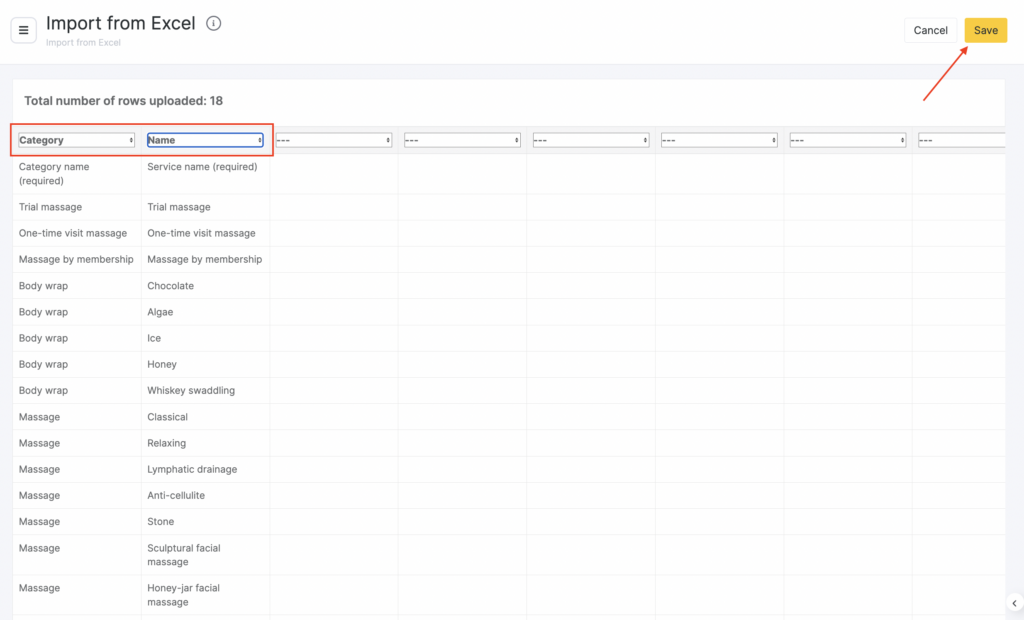Select the Sculptural facial massage cell
1024x620 pixels.
click(184, 555)
